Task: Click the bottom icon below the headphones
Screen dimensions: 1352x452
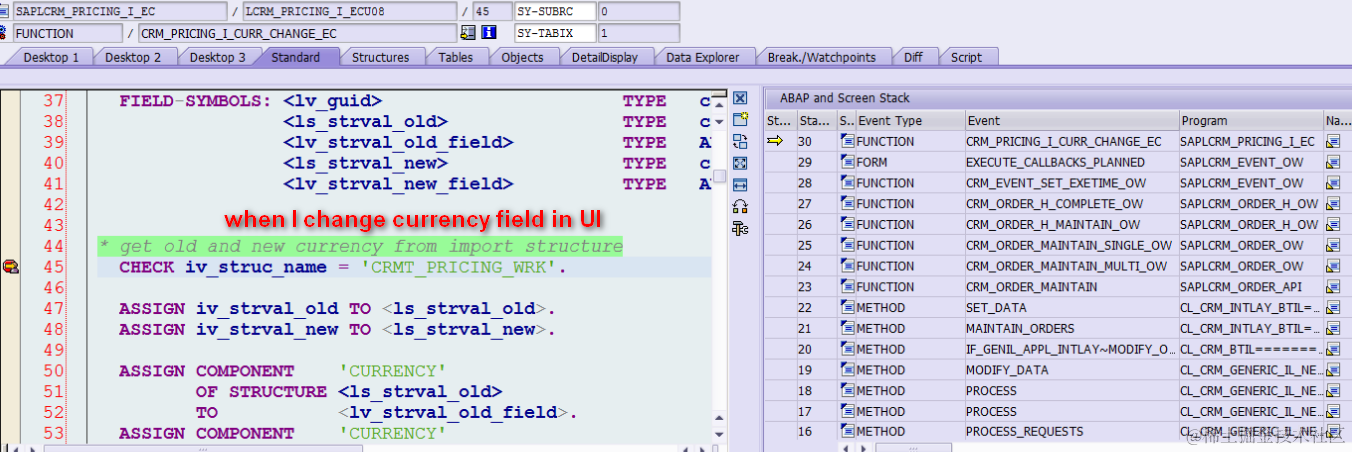Action: 740,229
